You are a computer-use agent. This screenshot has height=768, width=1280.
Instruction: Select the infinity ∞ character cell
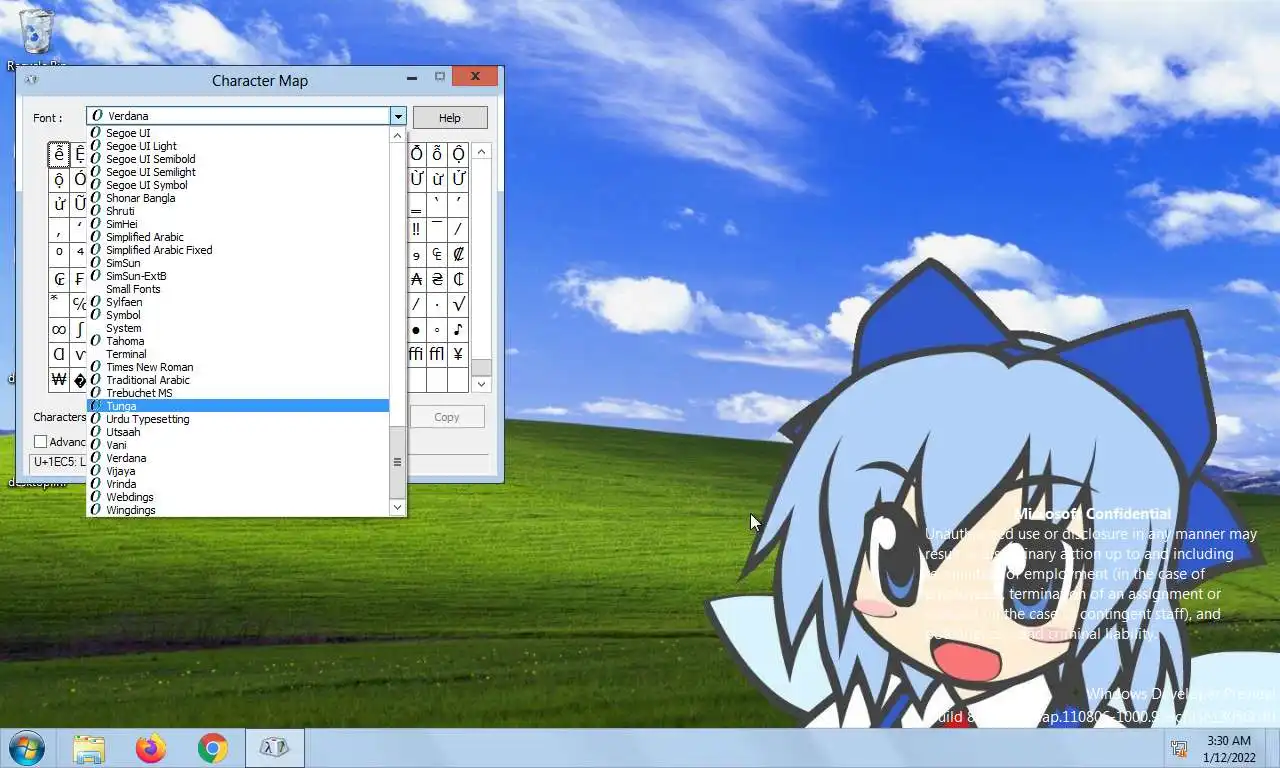[x=59, y=329]
